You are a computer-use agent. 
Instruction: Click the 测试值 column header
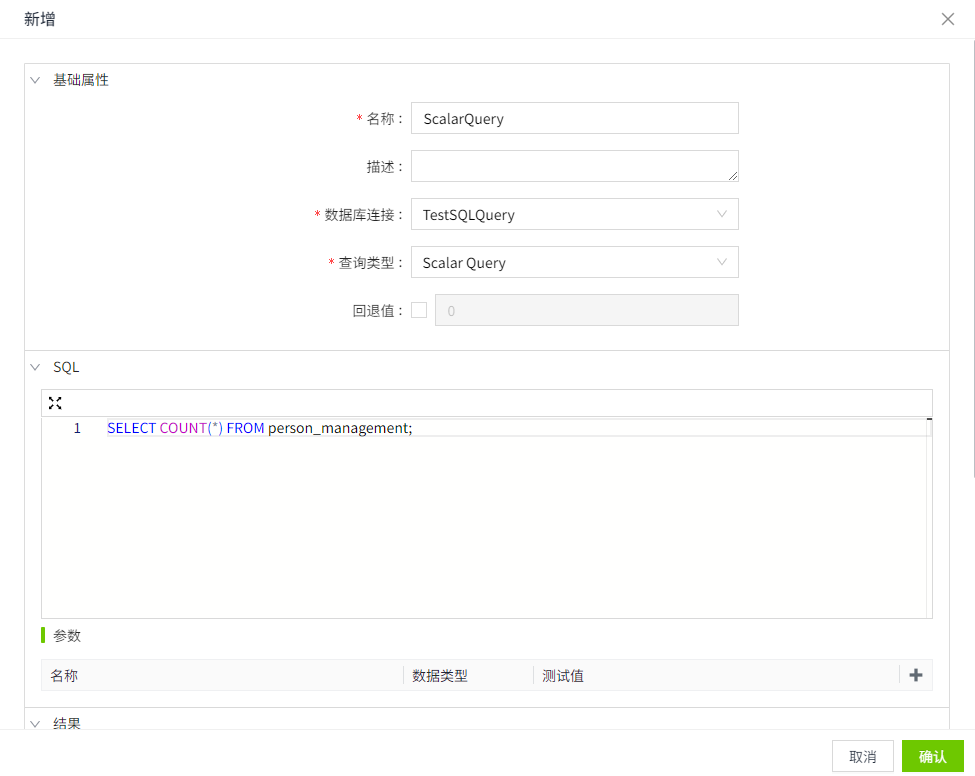(x=563, y=675)
